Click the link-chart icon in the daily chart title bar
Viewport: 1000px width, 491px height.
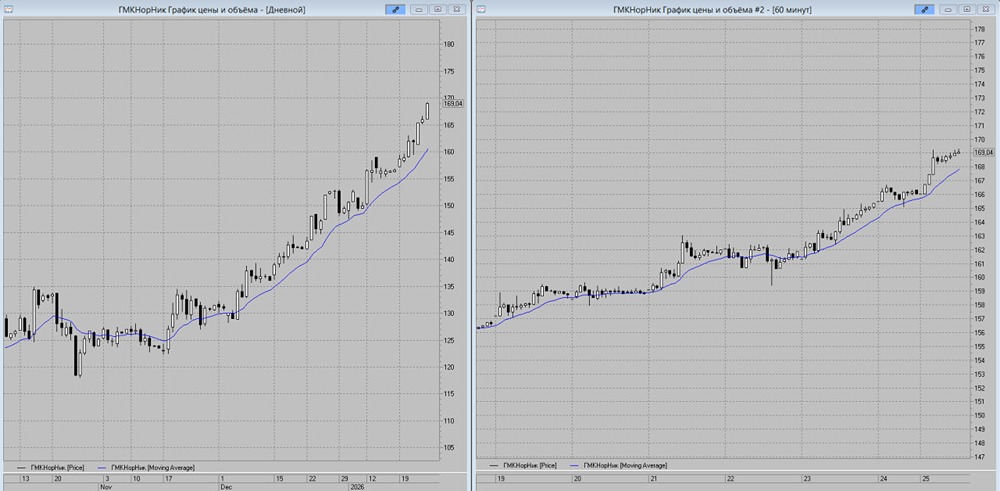395,10
